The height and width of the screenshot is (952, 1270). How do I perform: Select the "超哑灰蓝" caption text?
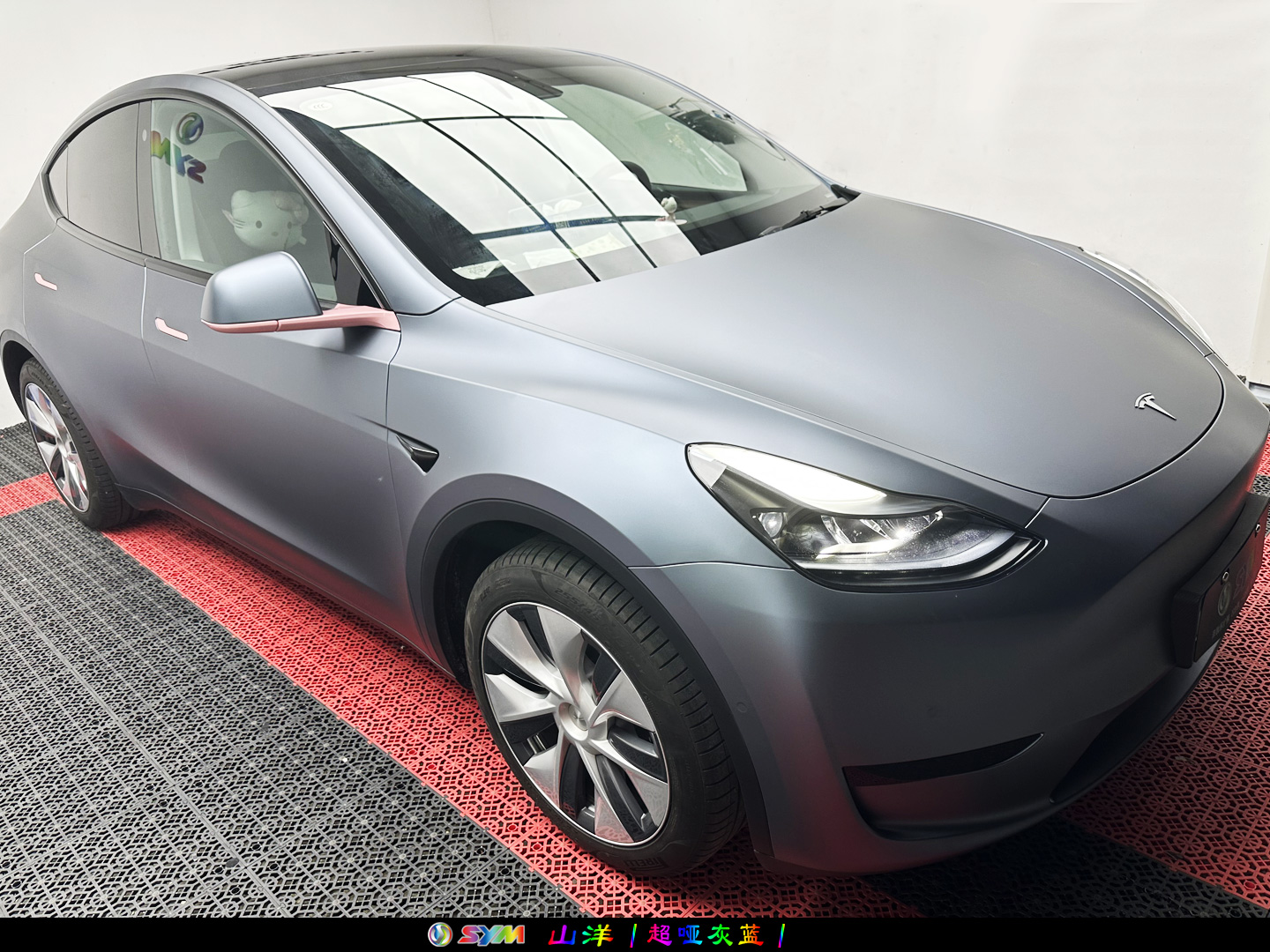pos(706,935)
